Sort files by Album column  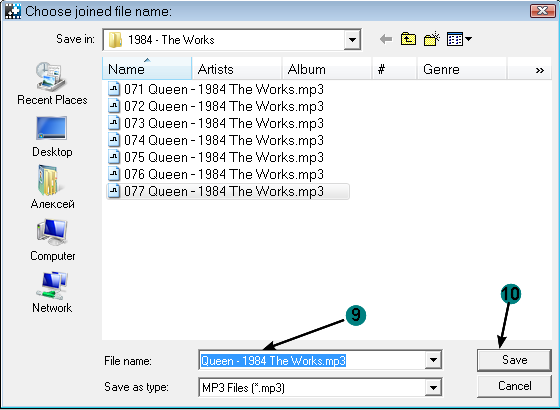pyautogui.click(x=327, y=69)
